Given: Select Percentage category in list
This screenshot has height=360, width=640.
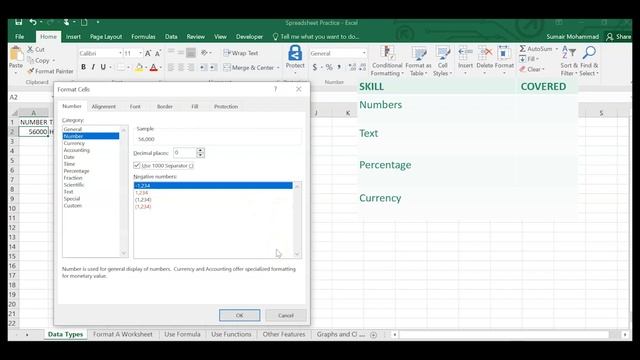Looking at the screenshot, I should coord(76,171).
